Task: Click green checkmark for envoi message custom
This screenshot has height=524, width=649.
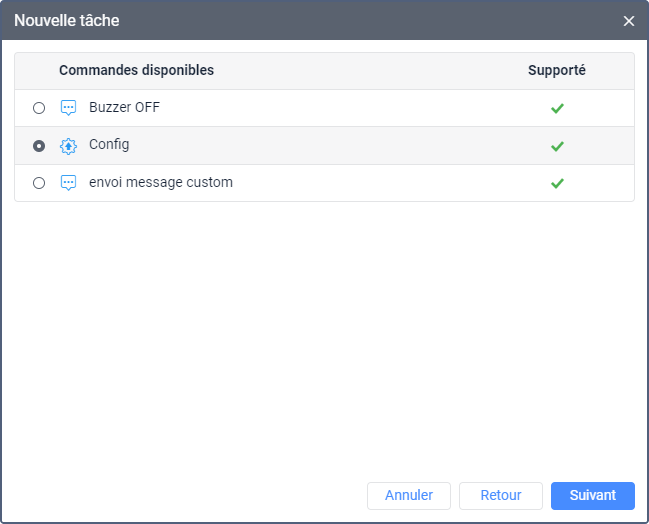Action: (x=557, y=183)
